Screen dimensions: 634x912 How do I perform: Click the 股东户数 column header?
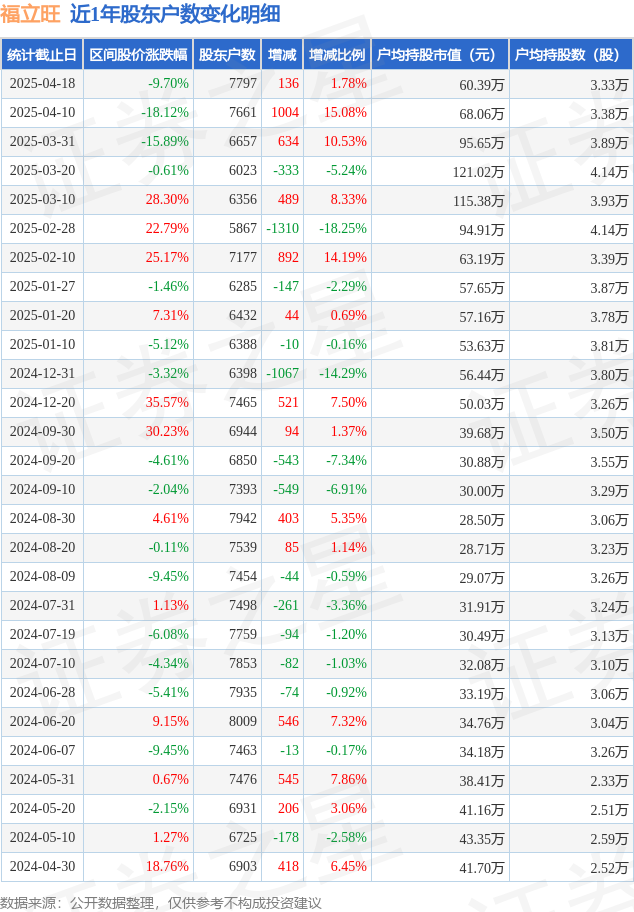pos(227,55)
